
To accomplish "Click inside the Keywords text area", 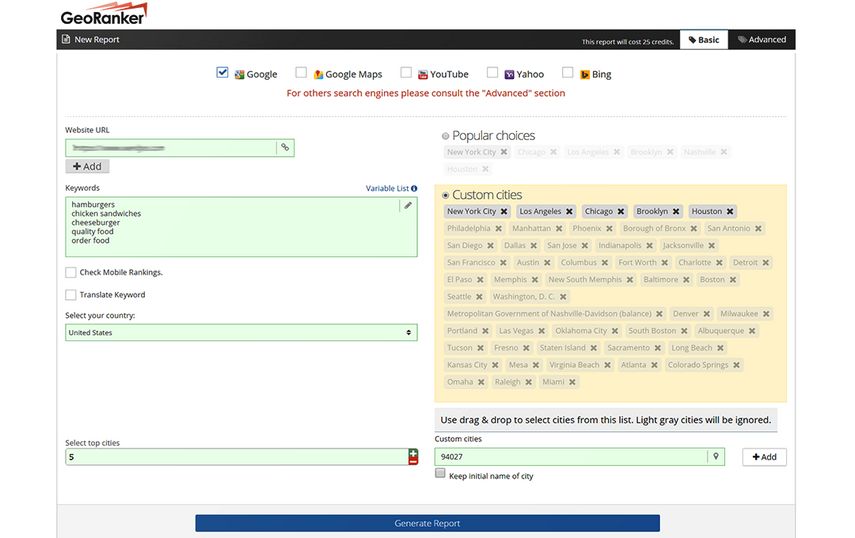I will (x=241, y=227).
